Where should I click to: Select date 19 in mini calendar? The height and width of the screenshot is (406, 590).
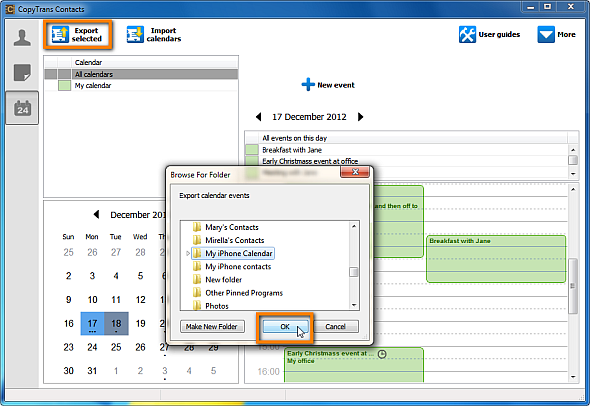pyautogui.click(x=140, y=324)
